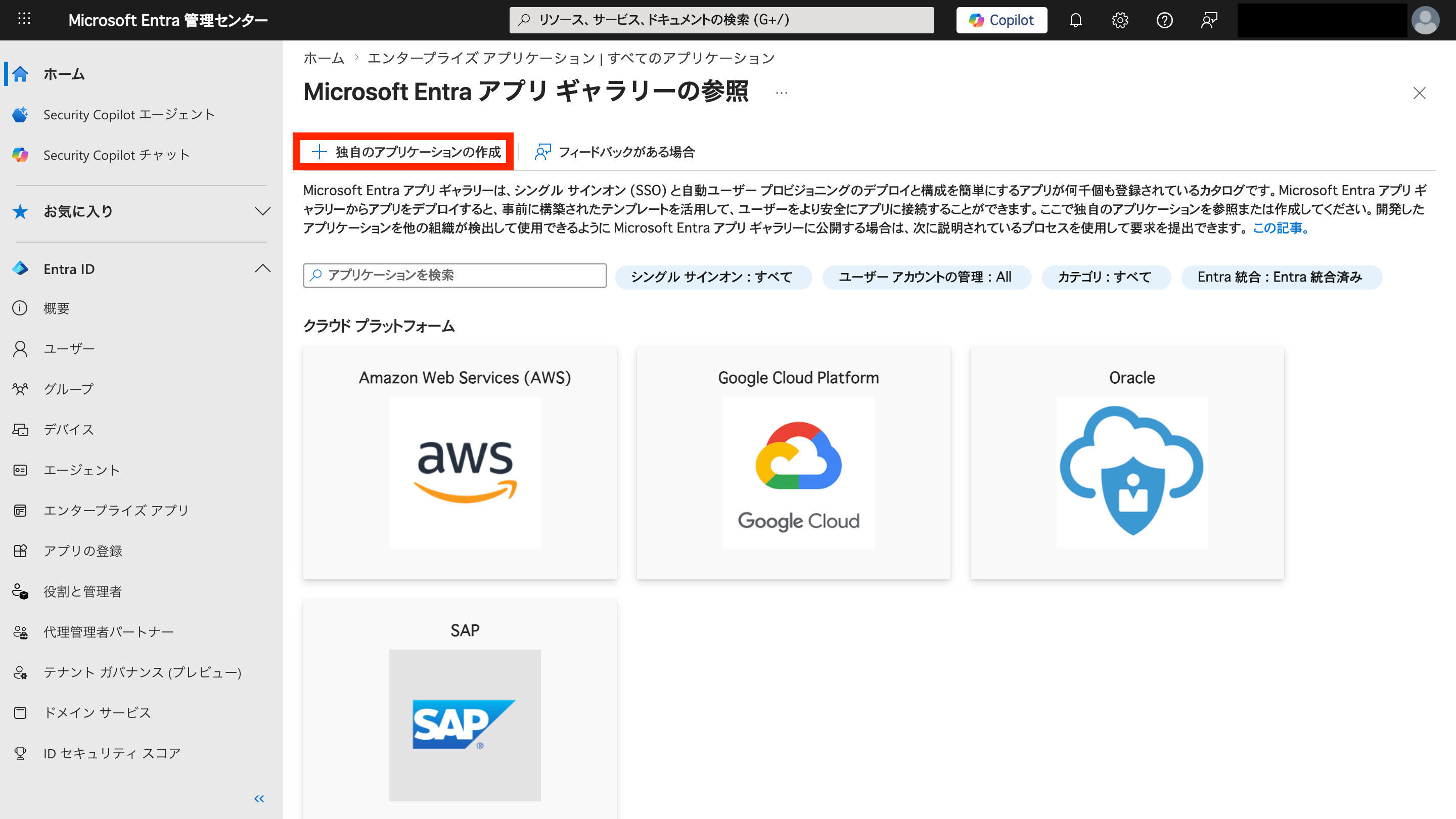This screenshot has width=1456, height=819.
Task: Collapse the Entra ID section chevron
Action: [262, 268]
